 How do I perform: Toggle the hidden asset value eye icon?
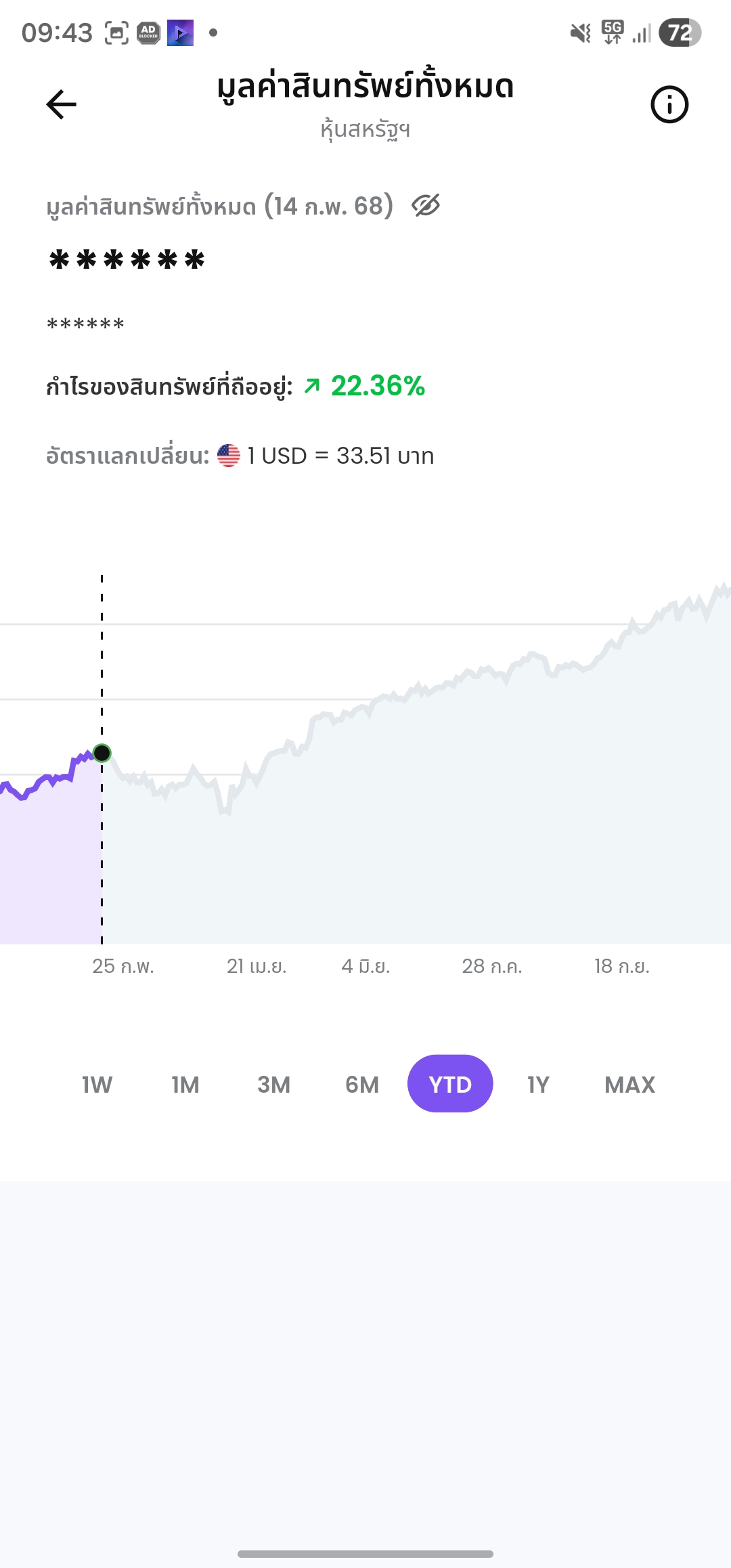tap(426, 205)
